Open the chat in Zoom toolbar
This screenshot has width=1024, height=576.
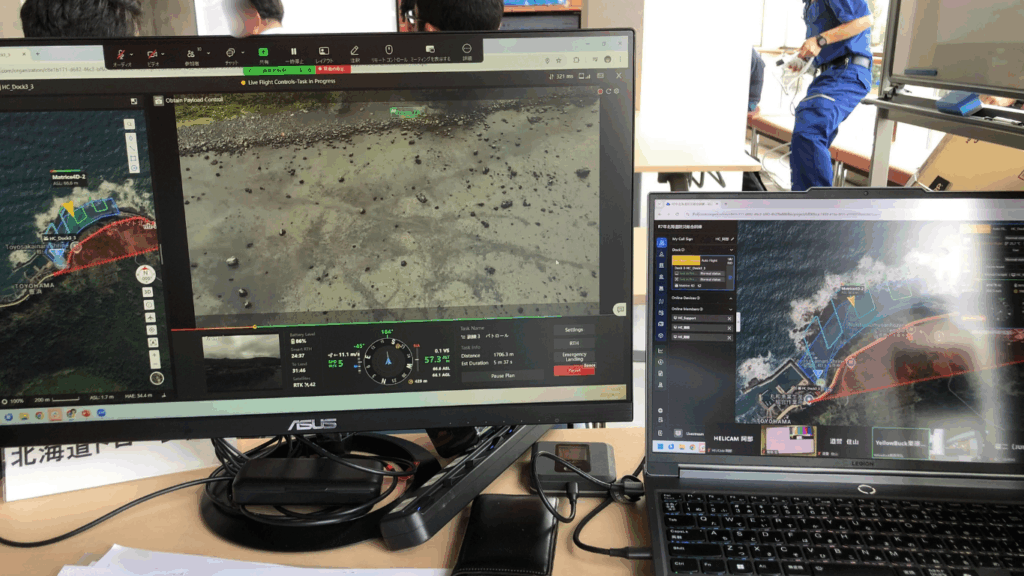pyautogui.click(x=230, y=53)
